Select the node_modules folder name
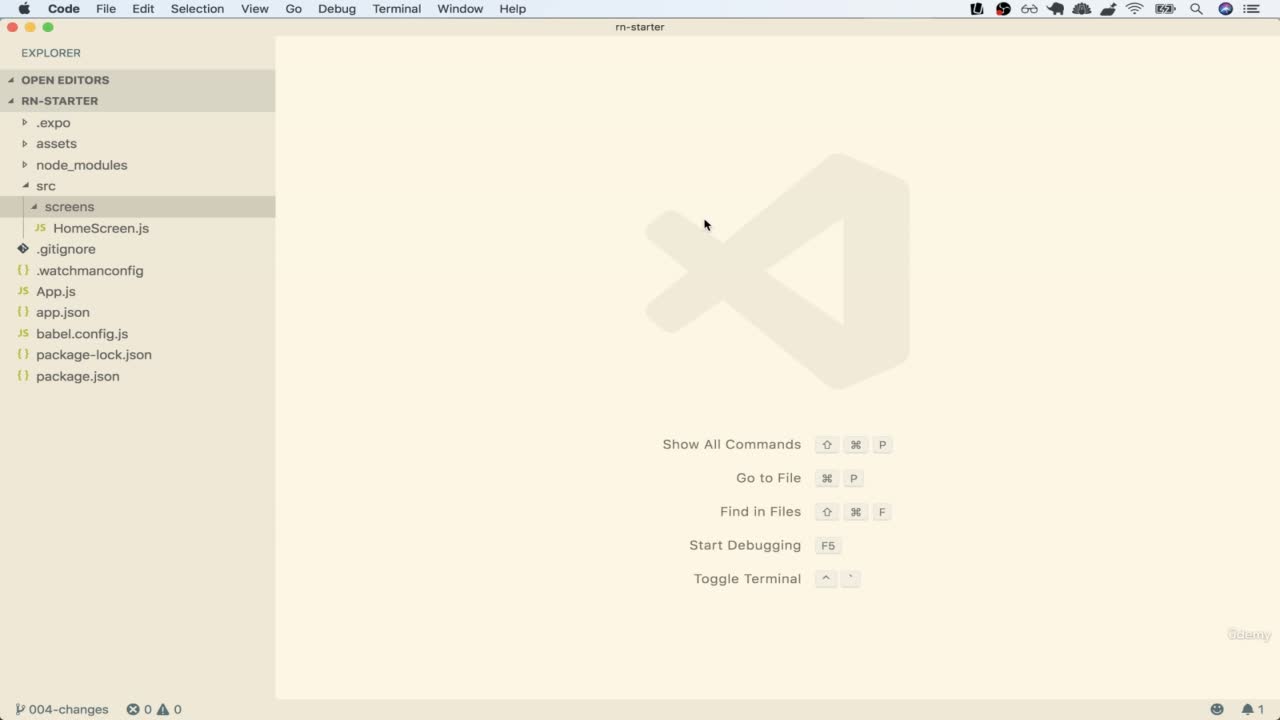 (x=82, y=165)
